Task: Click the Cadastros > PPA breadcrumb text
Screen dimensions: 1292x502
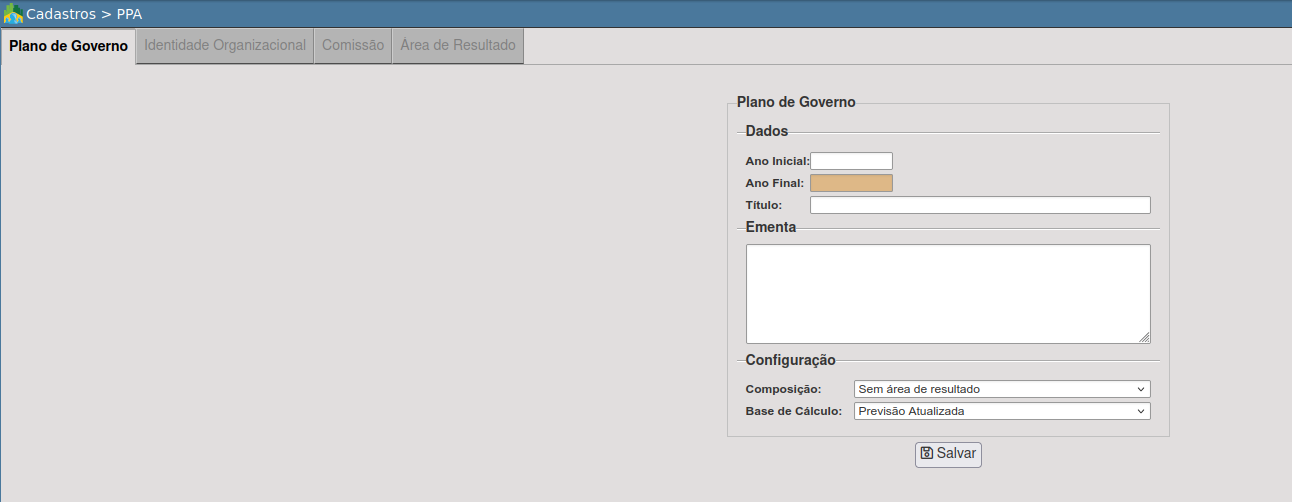Action: (x=84, y=14)
